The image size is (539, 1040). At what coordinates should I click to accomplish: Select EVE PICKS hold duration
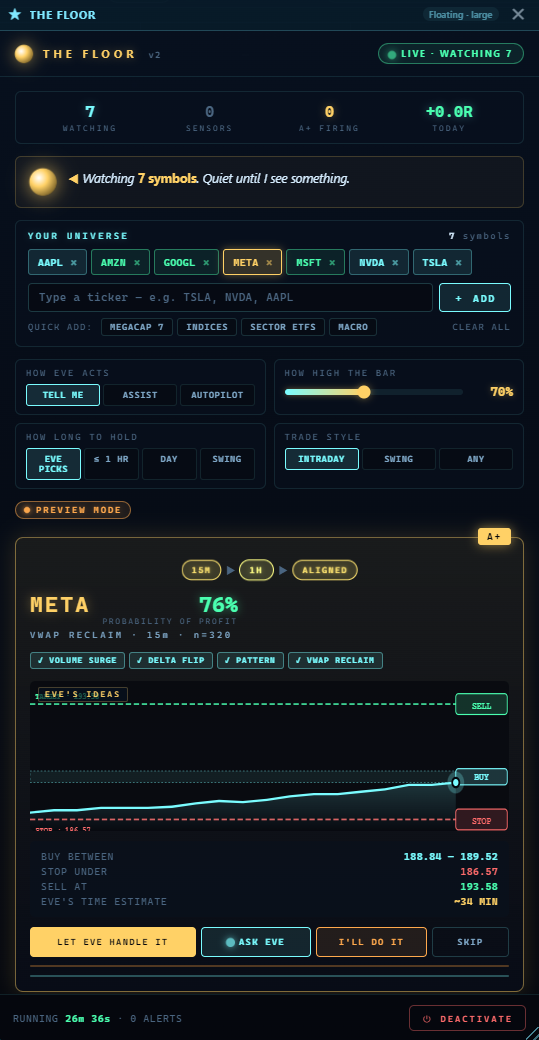(x=54, y=464)
